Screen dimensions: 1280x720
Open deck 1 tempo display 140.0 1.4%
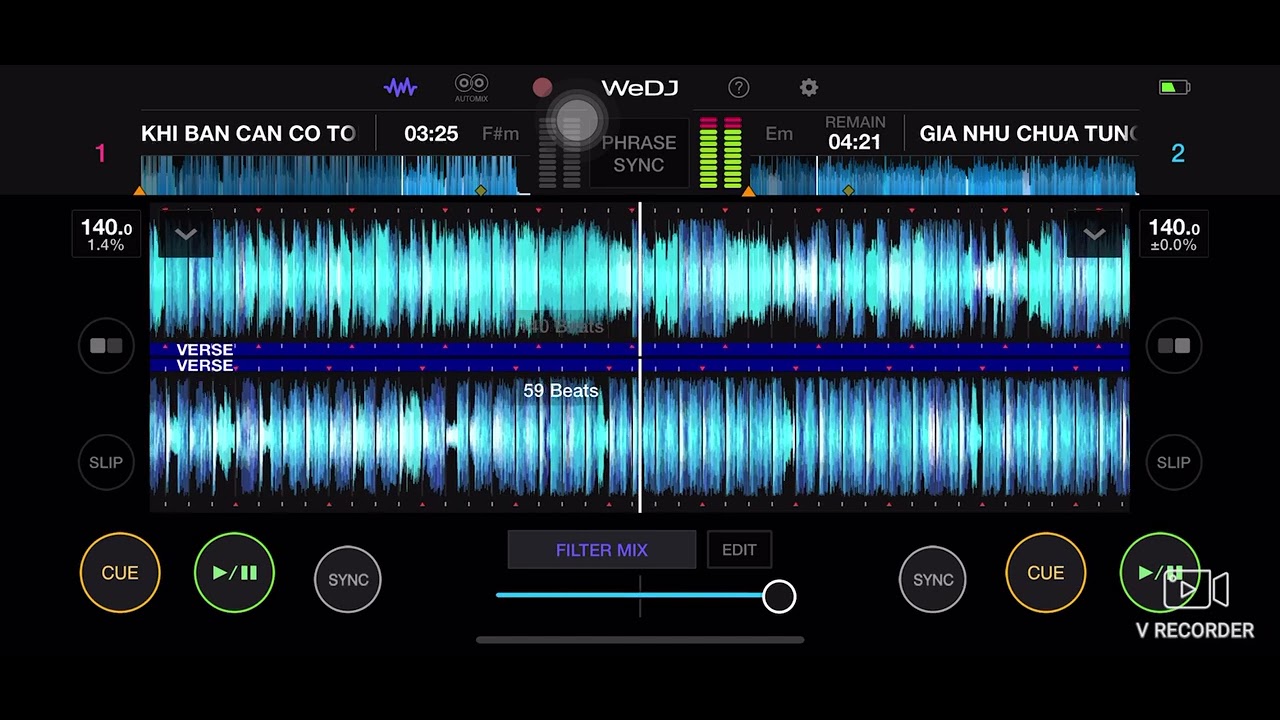pyautogui.click(x=106, y=234)
